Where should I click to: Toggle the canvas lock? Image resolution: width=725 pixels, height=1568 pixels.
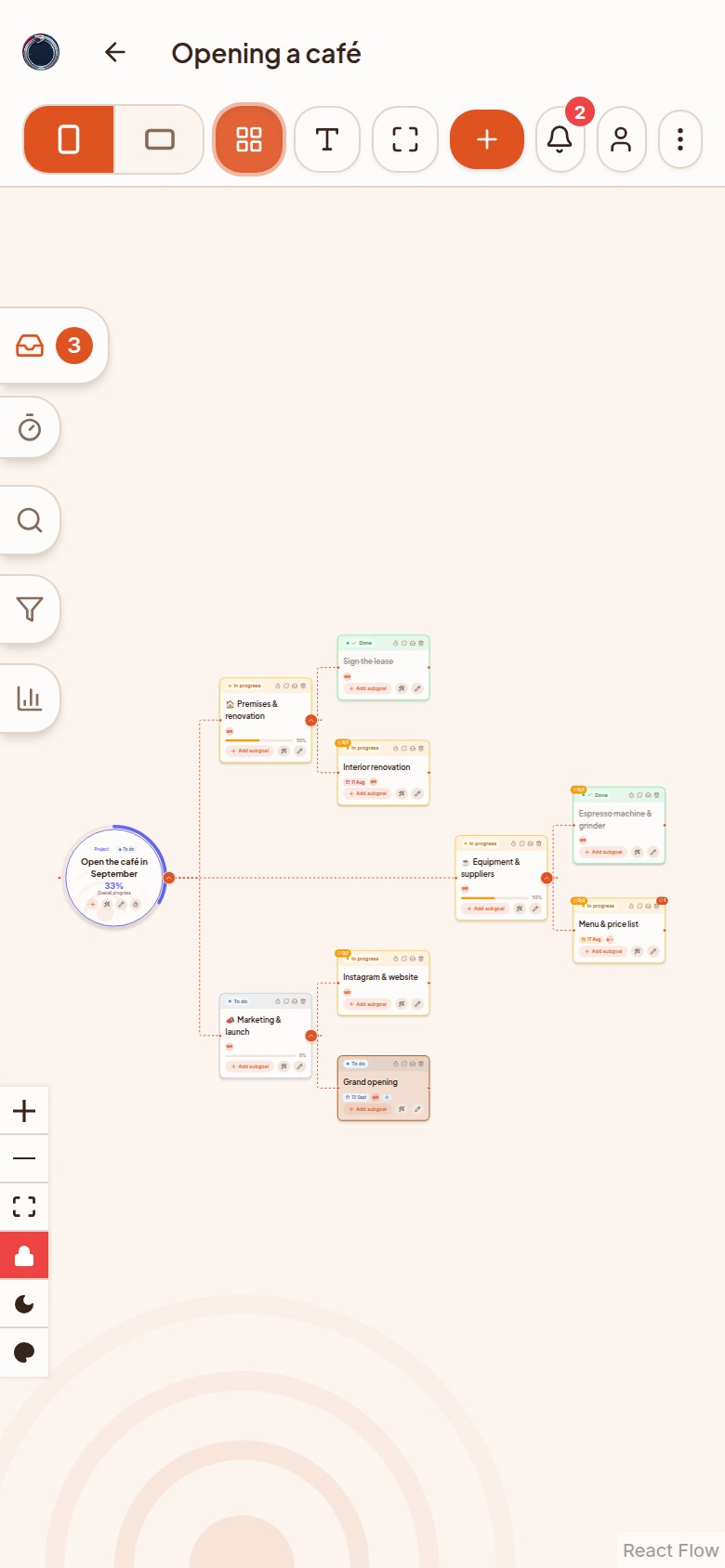click(x=24, y=1256)
